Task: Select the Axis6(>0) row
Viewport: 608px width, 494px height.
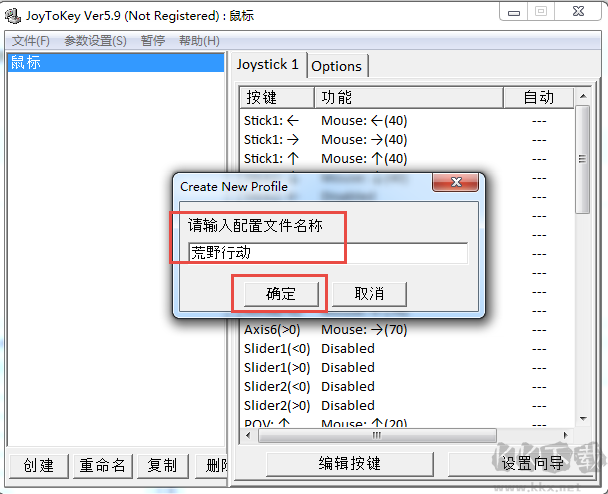Action: tap(407, 330)
